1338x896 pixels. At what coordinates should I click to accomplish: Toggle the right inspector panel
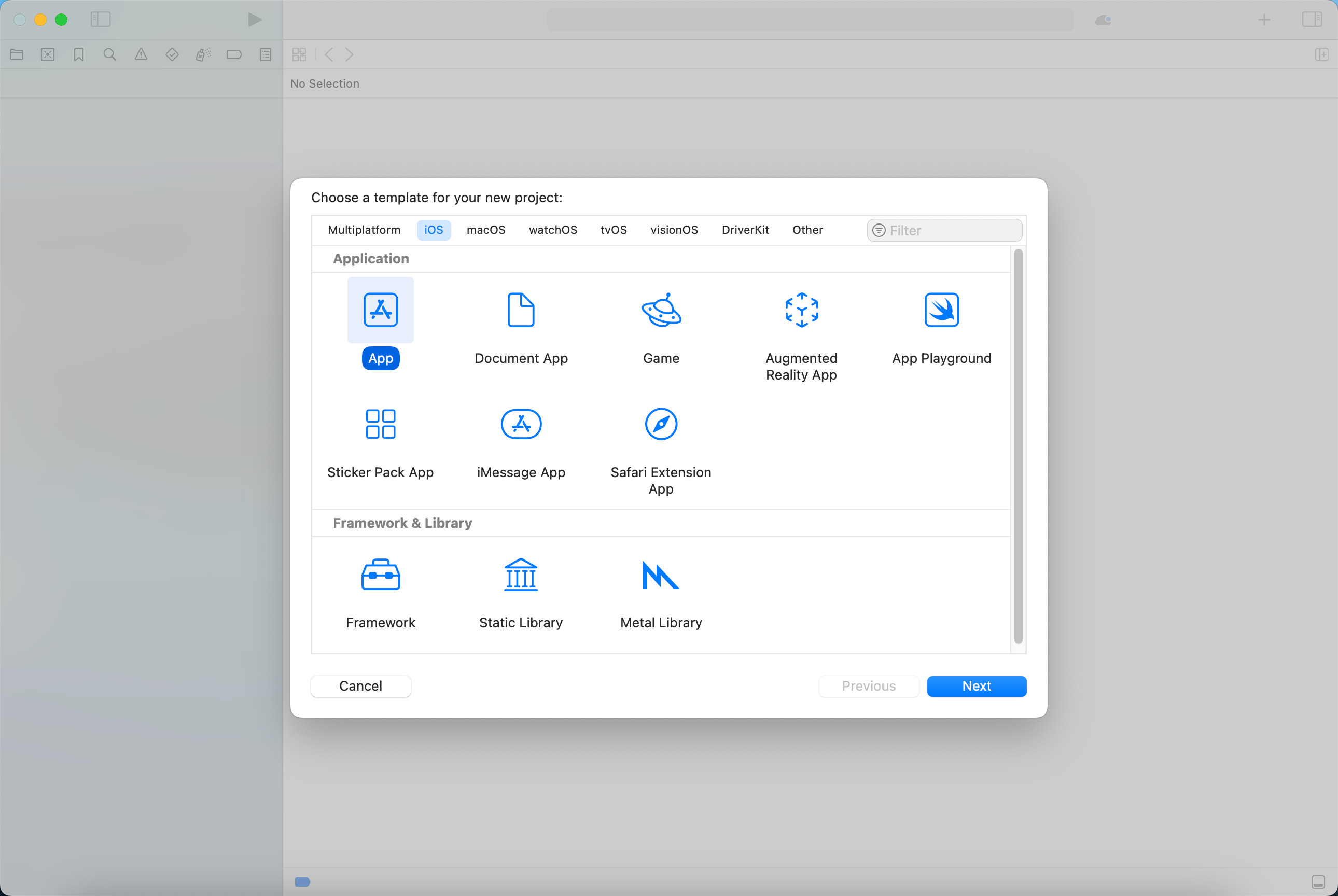pyautogui.click(x=1312, y=19)
